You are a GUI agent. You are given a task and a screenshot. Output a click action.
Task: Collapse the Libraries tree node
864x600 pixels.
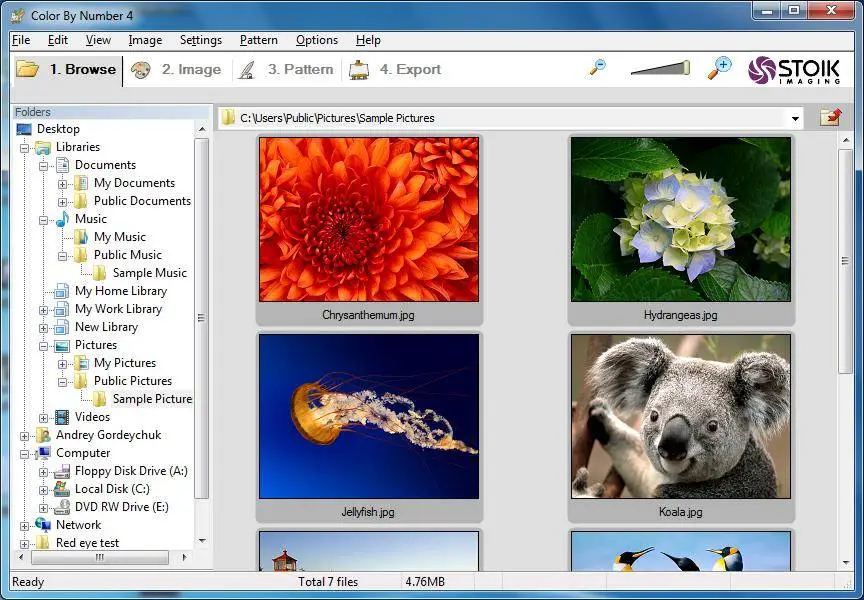pyautogui.click(x=24, y=148)
